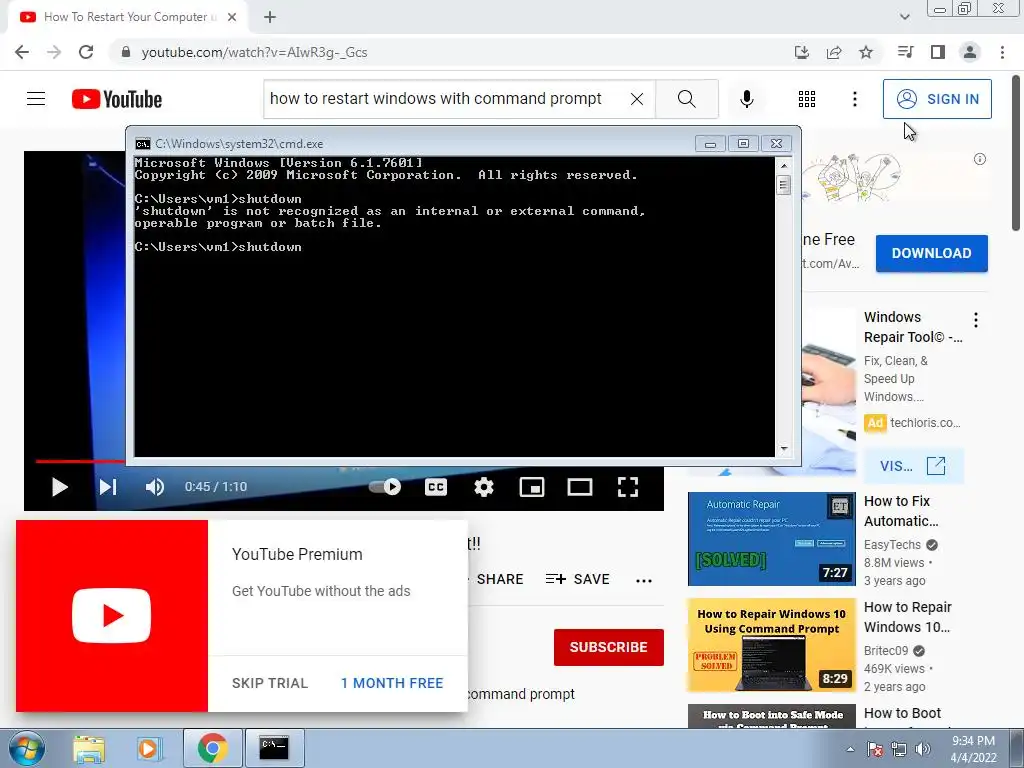1024x768 pixels.
Task: Switch to Command Prompt in taskbar
Action: coord(274,748)
